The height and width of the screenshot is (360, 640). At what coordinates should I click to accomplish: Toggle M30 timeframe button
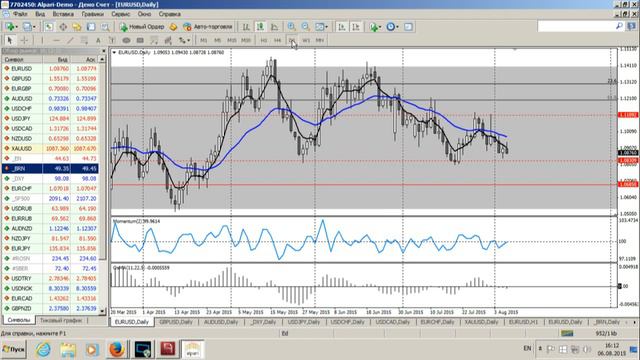pyautogui.click(x=246, y=40)
